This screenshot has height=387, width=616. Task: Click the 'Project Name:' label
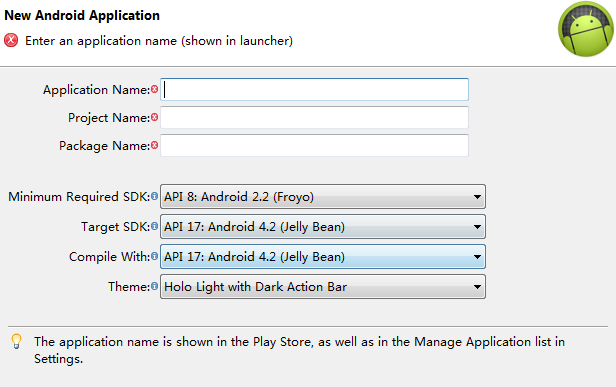point(109,118)
